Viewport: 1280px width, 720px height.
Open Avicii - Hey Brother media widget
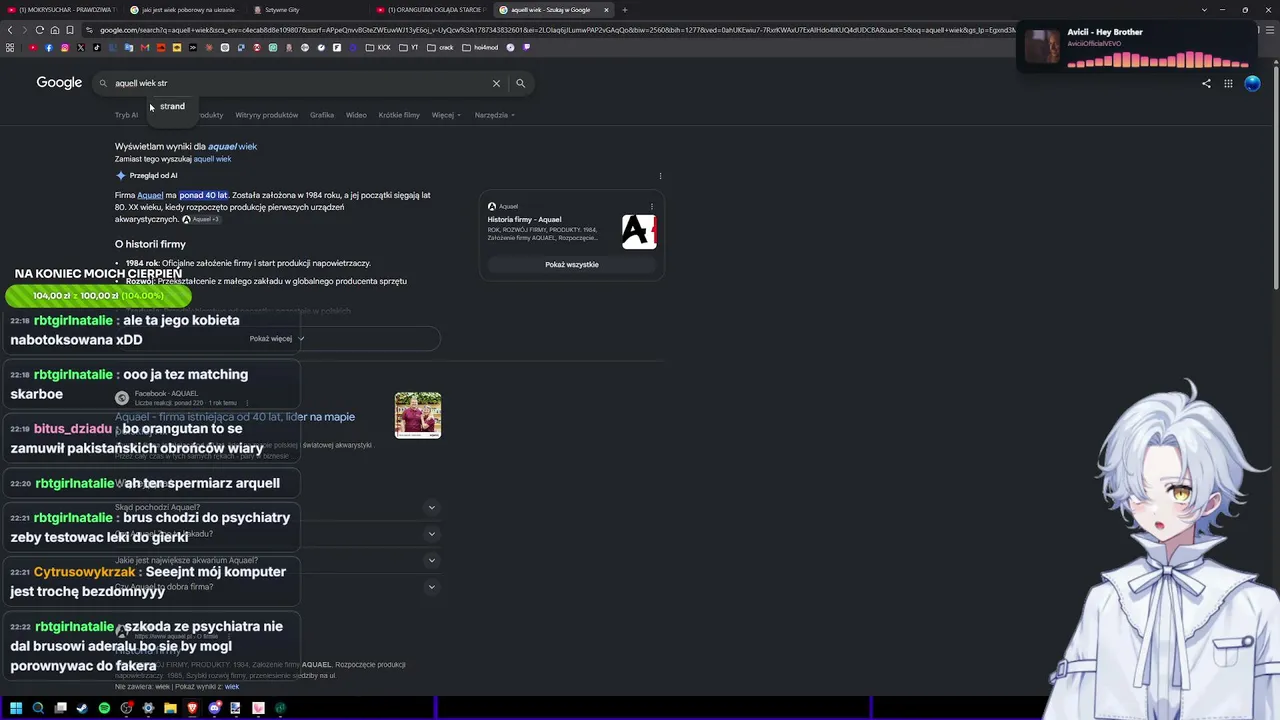[x=1137, y=46]
